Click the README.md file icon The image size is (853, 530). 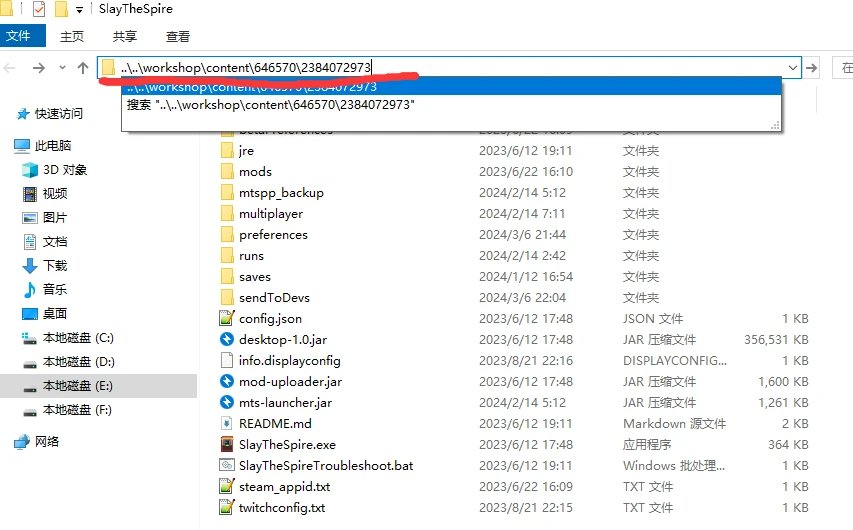tap(227, 424)
